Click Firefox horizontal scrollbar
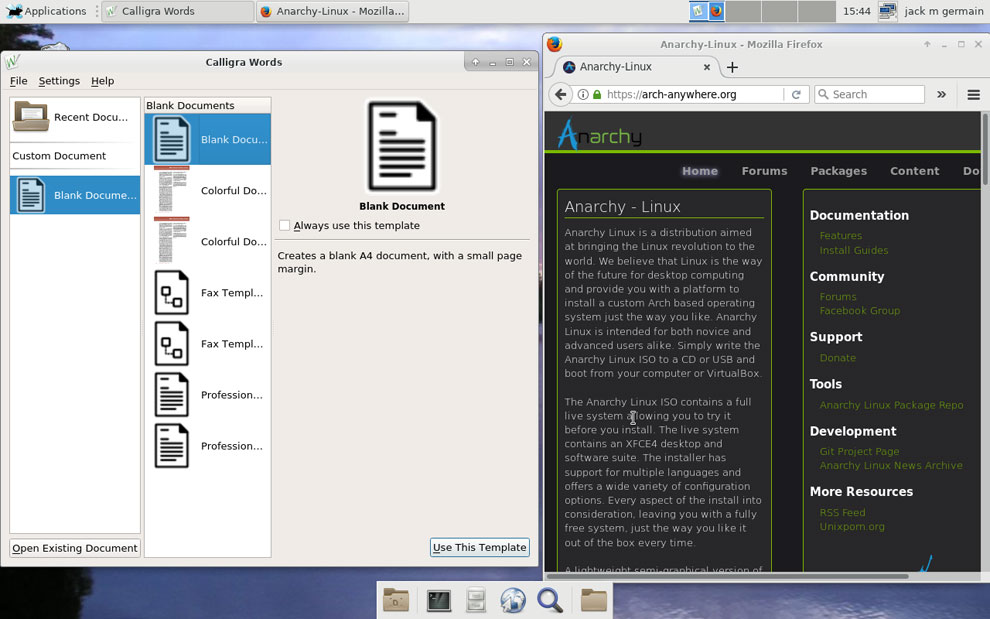The width and height of the screenshot is (990, 619). [x=727, y=576]
